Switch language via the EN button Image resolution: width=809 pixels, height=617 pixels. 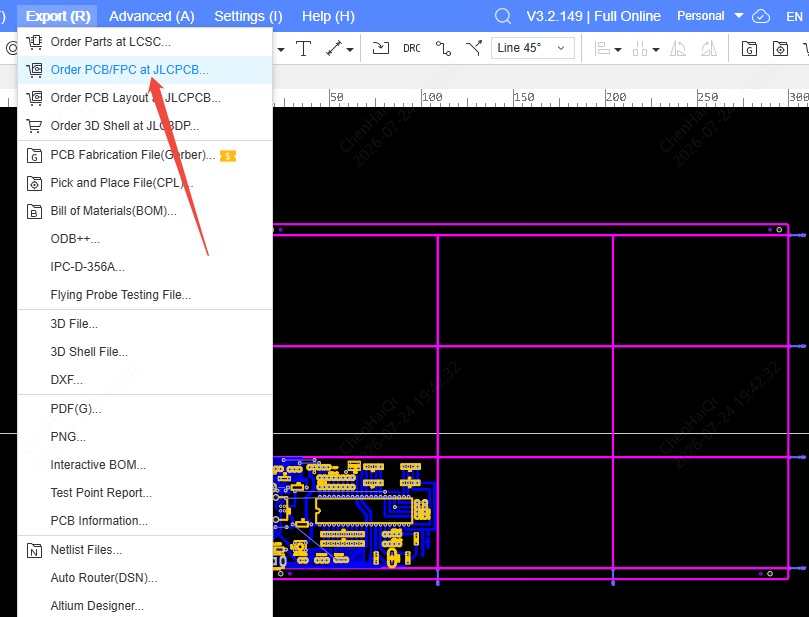coord(794,17)
